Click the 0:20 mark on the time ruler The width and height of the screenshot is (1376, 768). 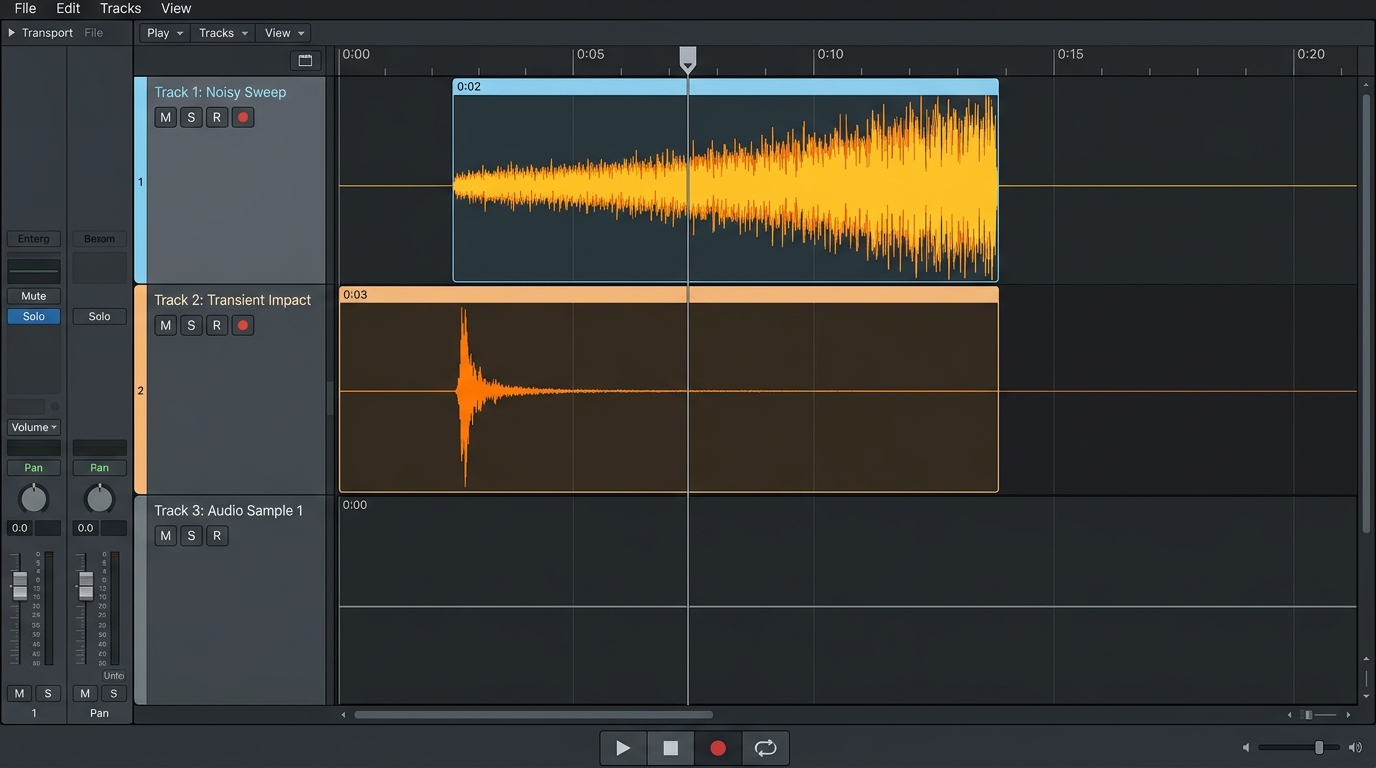pos(1310,54)
